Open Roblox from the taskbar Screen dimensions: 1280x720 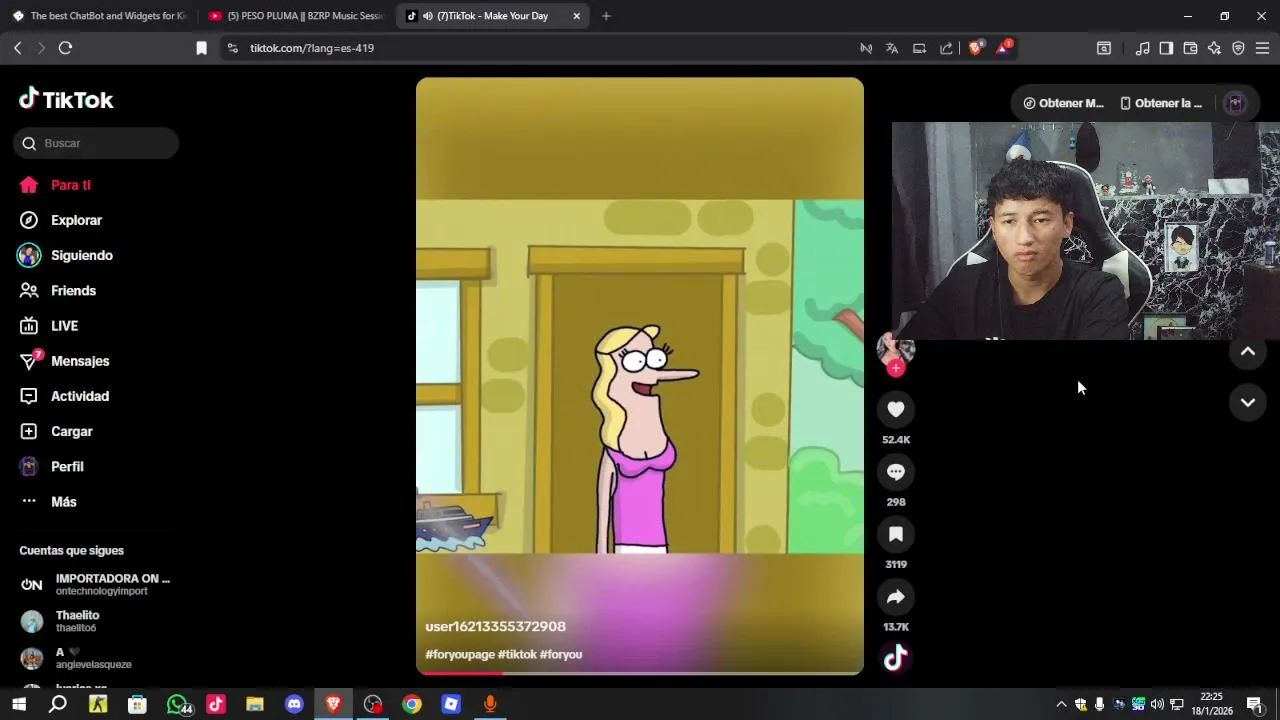coord(451,704)
